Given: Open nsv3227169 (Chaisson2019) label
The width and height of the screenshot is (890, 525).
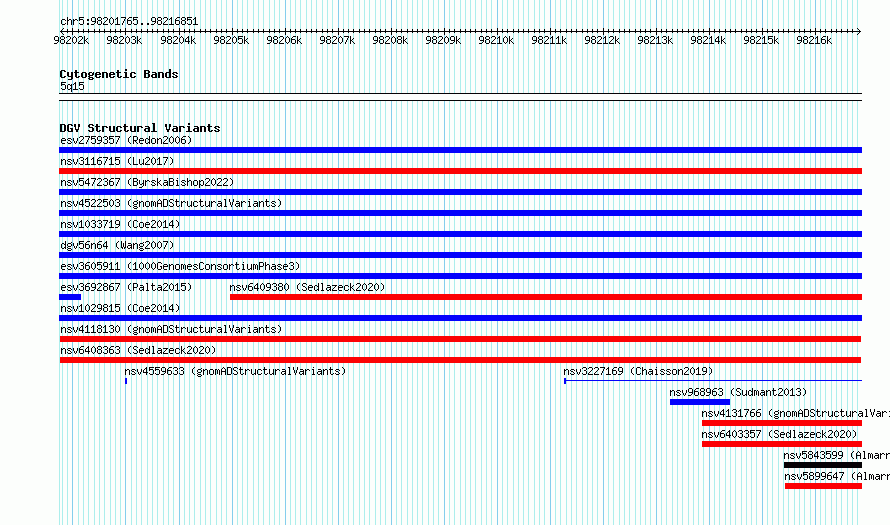Looking at the screenshot, I should [x=638, y=371].
